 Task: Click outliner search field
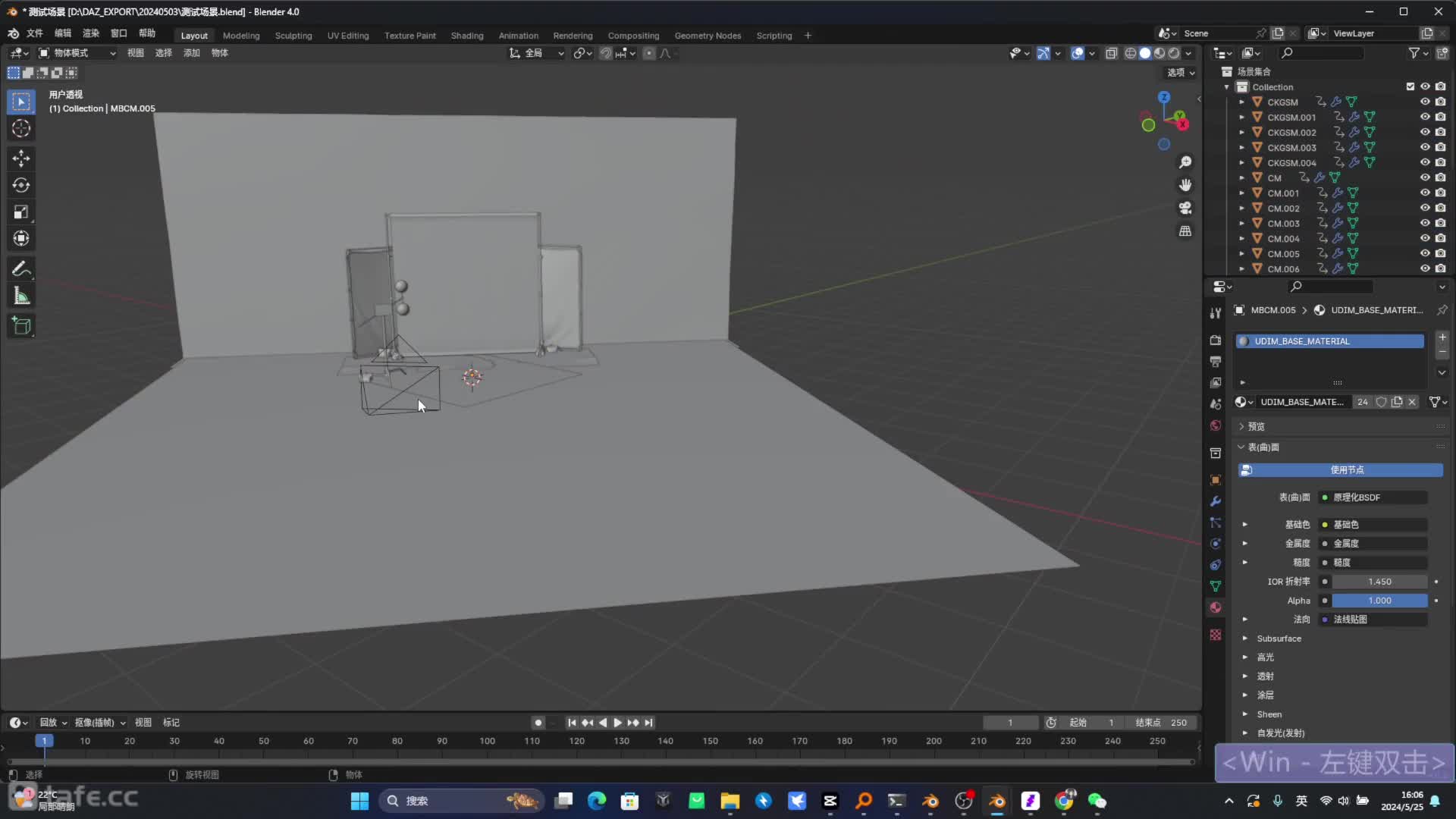[x=1320, y=53]
